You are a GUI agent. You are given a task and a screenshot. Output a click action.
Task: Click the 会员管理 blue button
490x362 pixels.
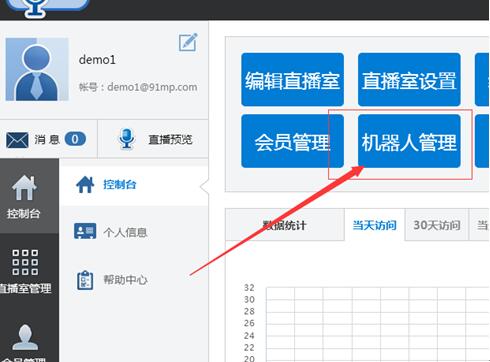click(x=292, y=141)
